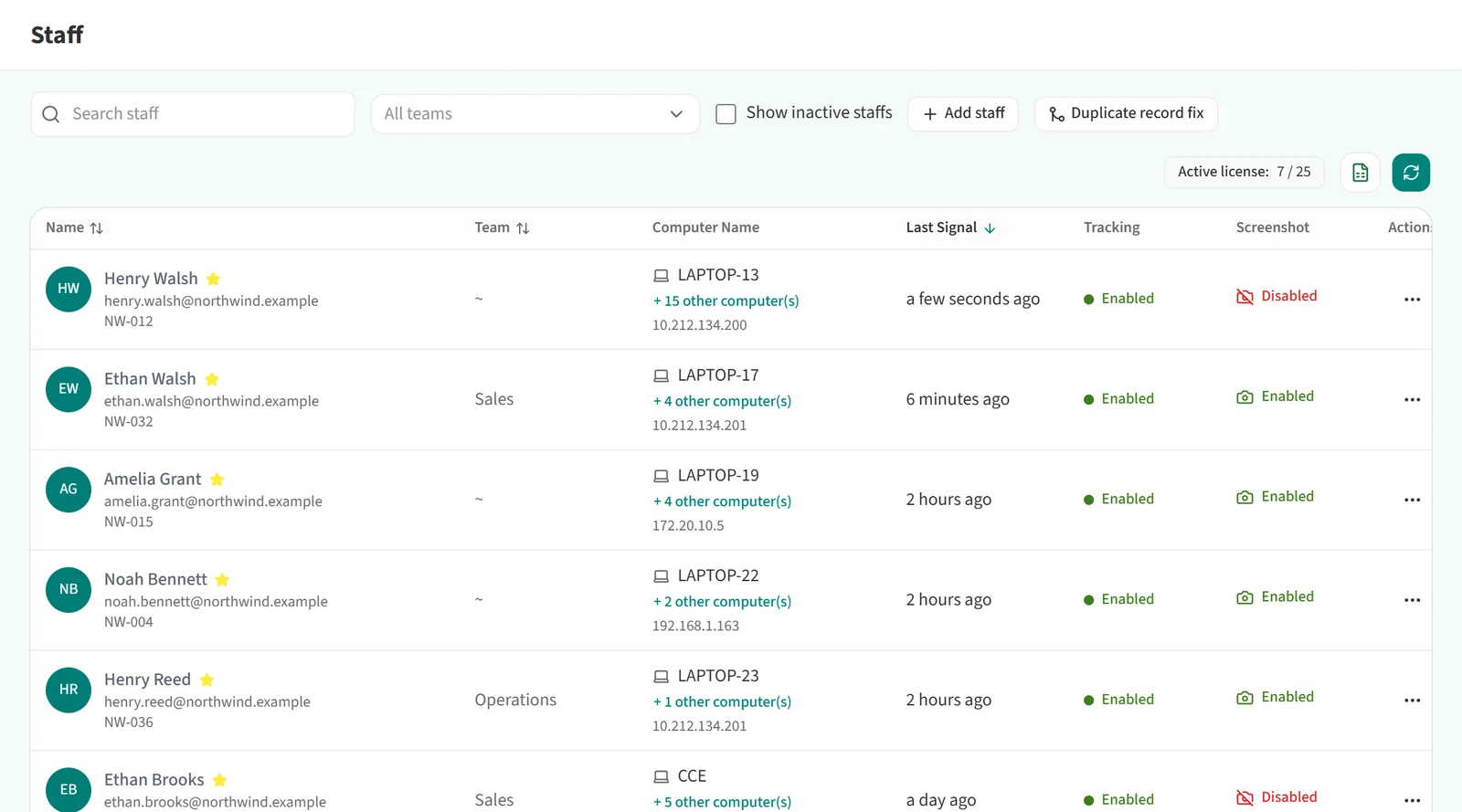Viewport: 1462px width, 812px height.
Task: Click the star beside Noah Bennett
Action: pyautogui.click(x=222, y=580)
